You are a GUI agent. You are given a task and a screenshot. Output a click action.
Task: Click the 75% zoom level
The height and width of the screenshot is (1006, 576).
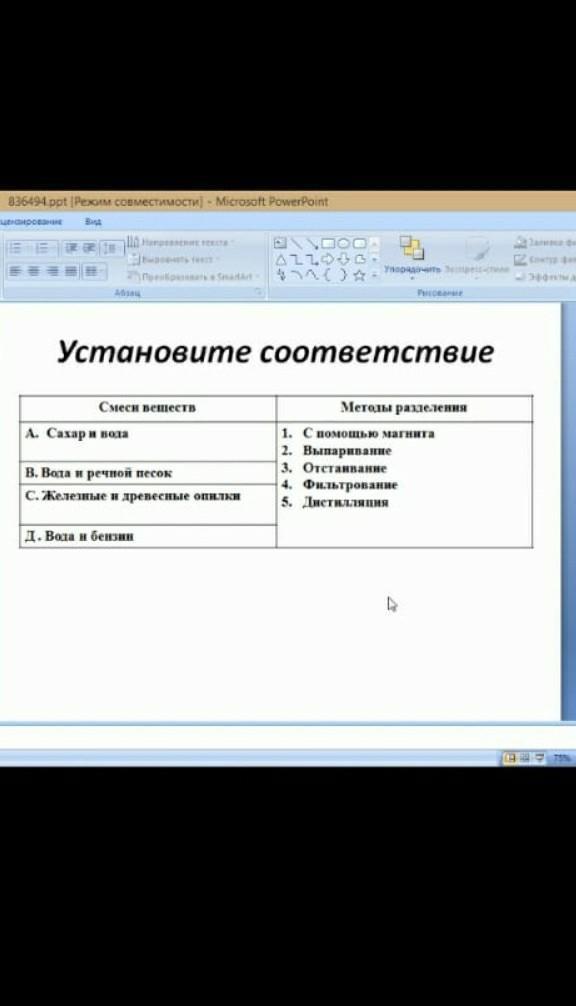(562, 758)
